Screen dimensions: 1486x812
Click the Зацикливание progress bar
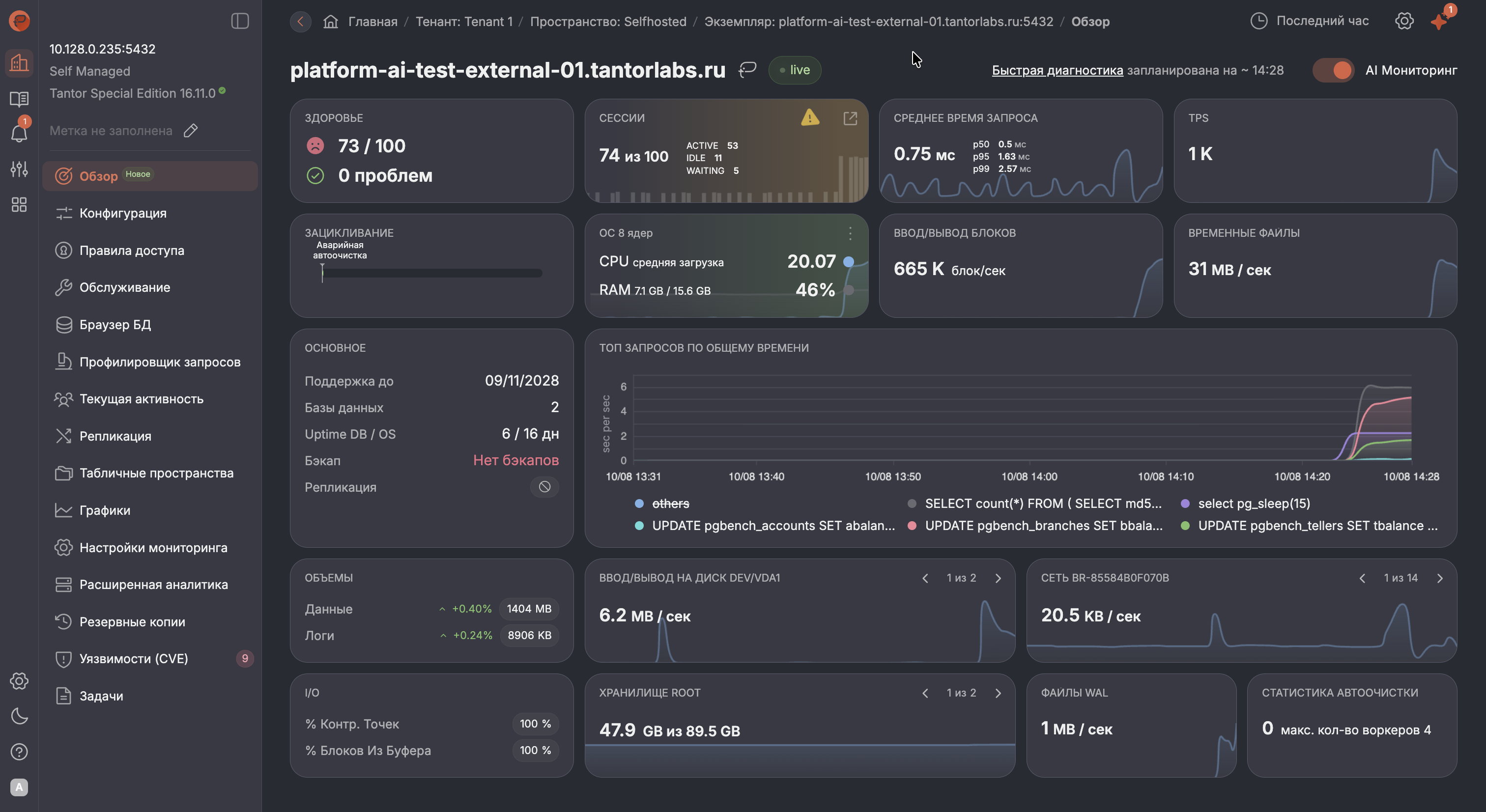point(431,273)
